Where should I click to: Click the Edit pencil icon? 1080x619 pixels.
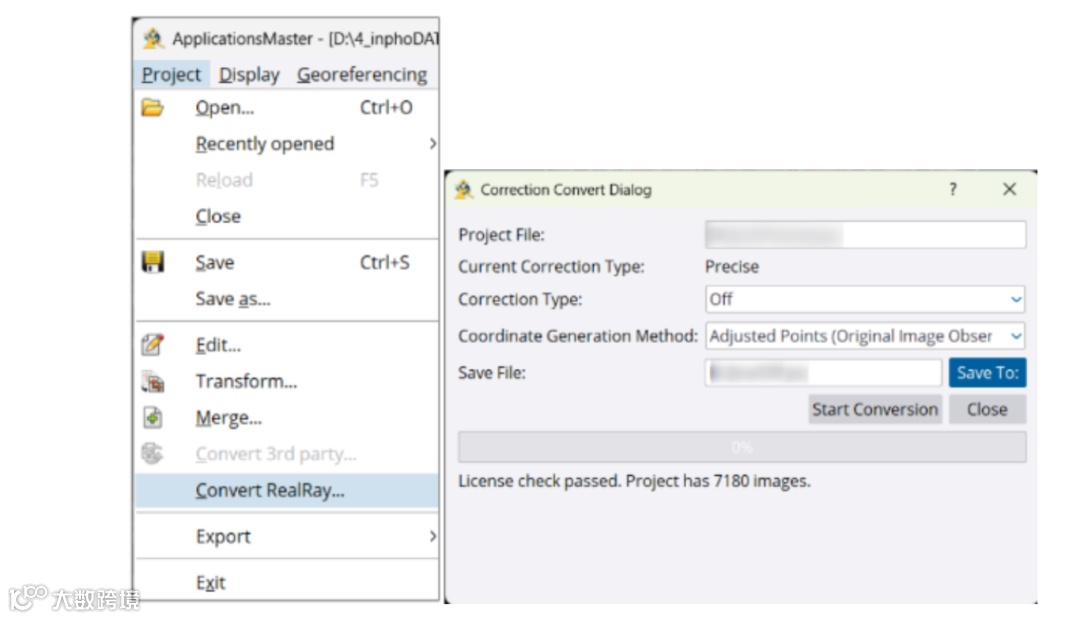coord(152,345)
